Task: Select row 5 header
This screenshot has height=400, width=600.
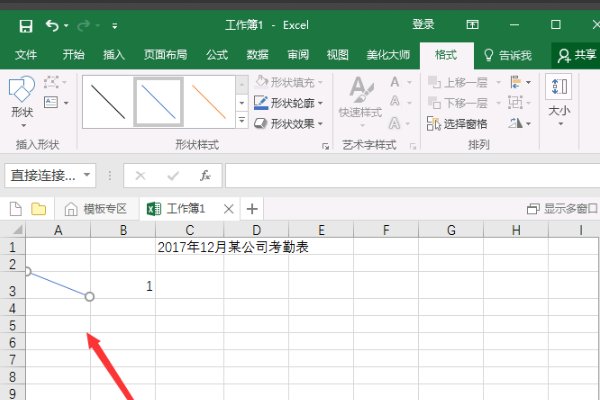Action: (x=12, y=325)
